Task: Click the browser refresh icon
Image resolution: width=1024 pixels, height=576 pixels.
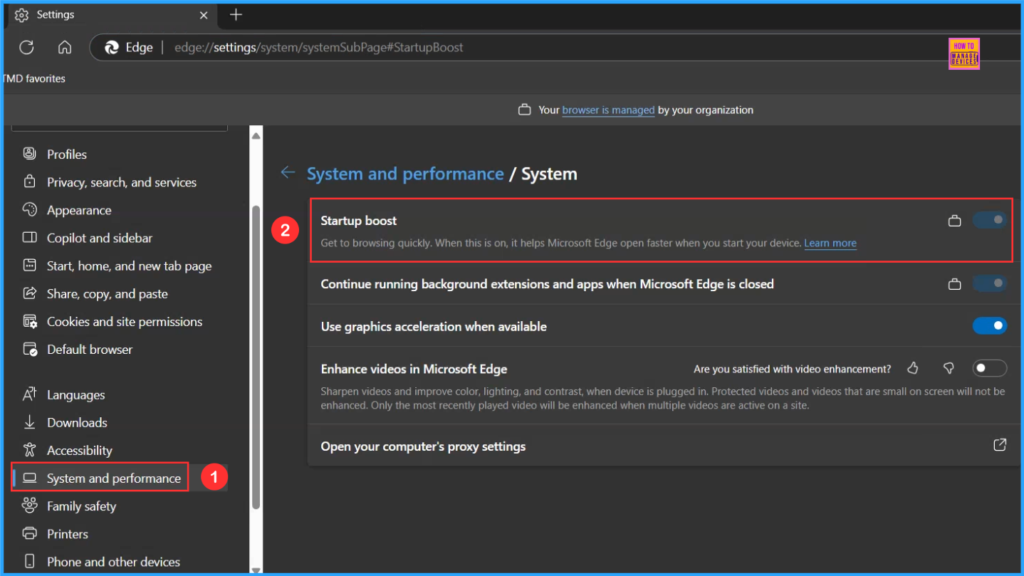Action: [x=26, y=47]
